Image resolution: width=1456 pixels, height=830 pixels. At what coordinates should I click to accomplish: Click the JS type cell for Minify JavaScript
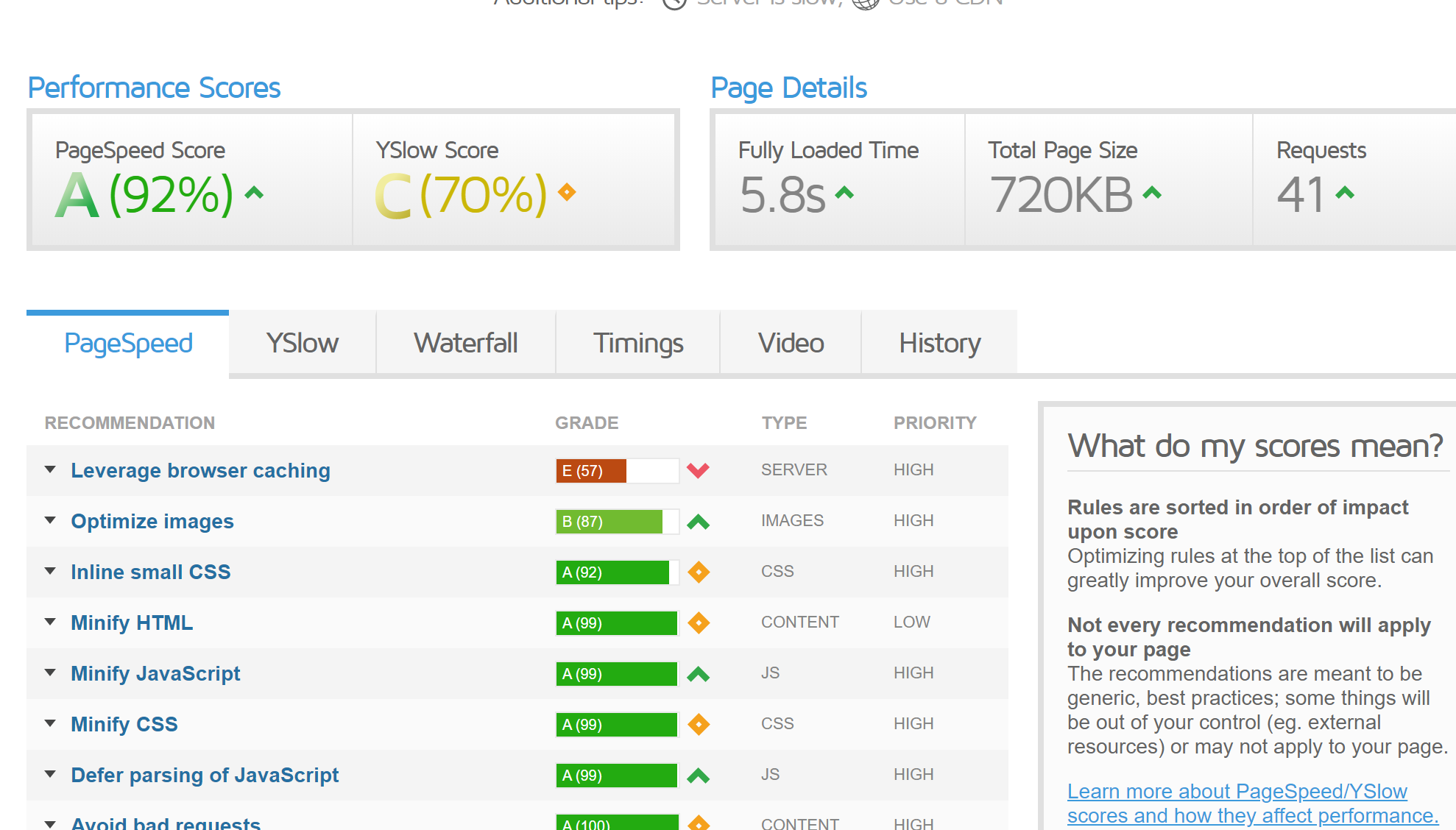click(770, 673)
